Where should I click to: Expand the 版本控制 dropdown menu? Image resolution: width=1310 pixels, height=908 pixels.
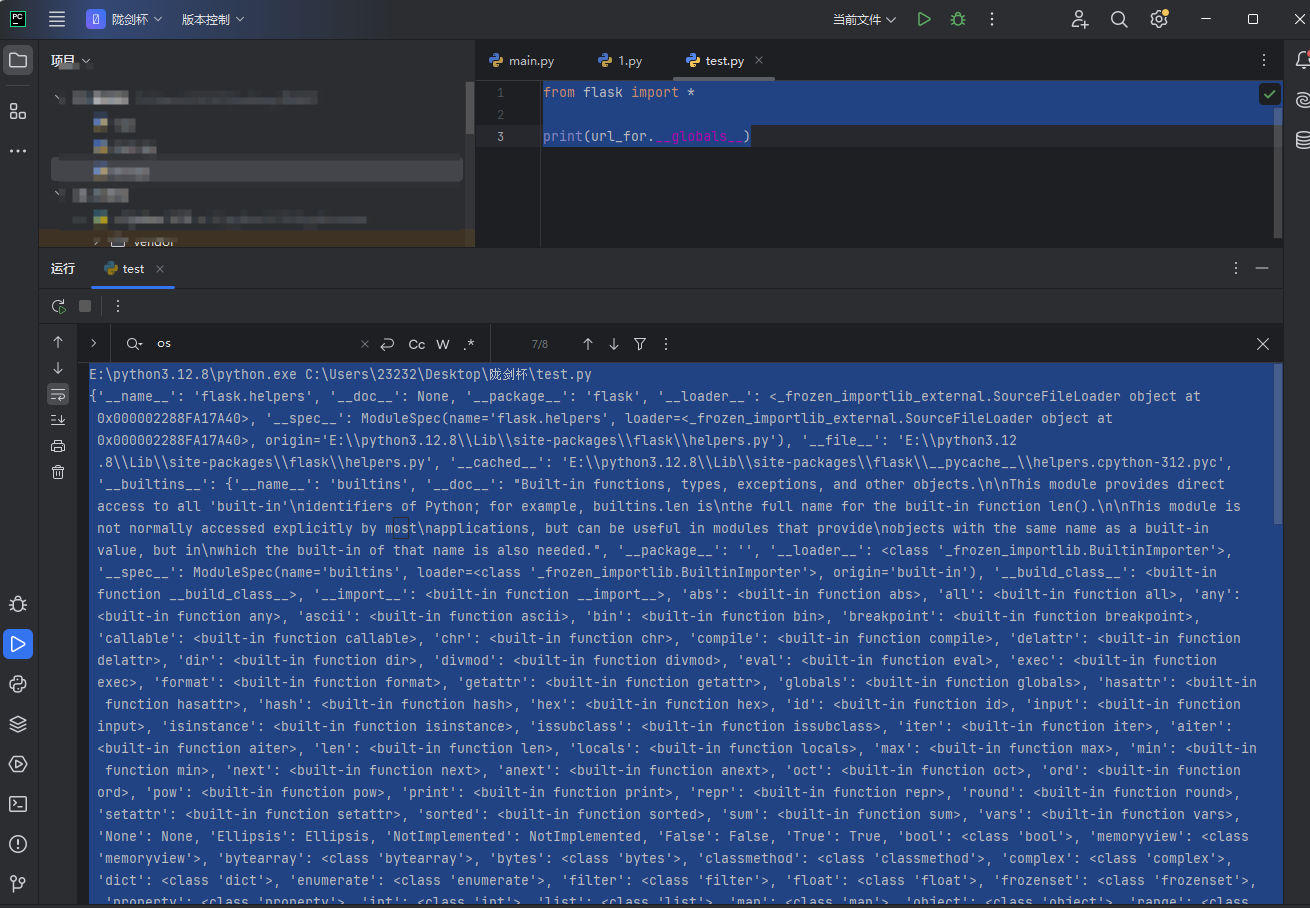point(212,19)
